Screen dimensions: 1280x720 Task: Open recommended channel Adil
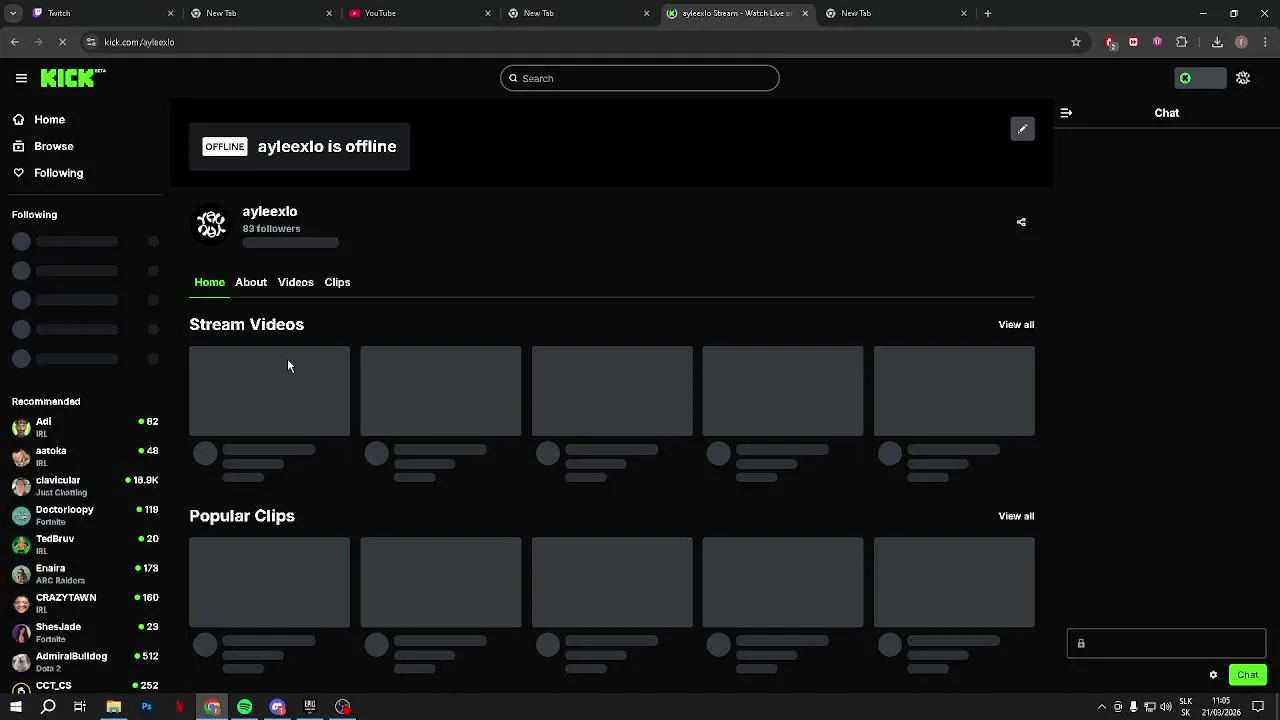coord(85,428)
